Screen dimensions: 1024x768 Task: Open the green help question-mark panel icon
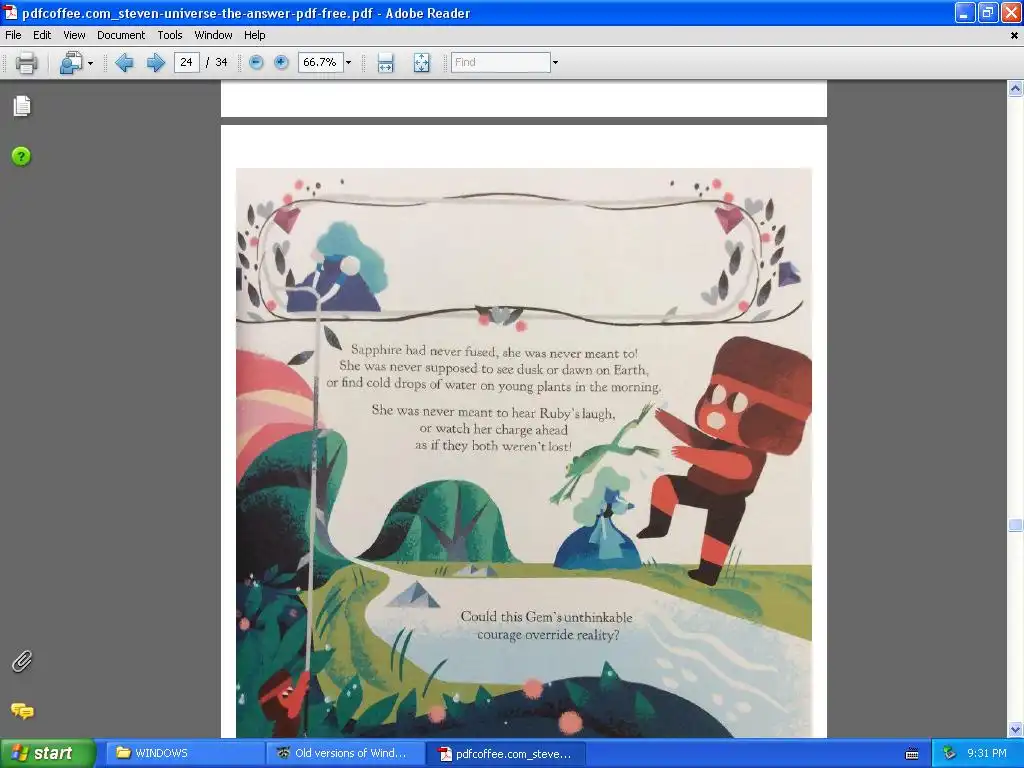[21, 156]
